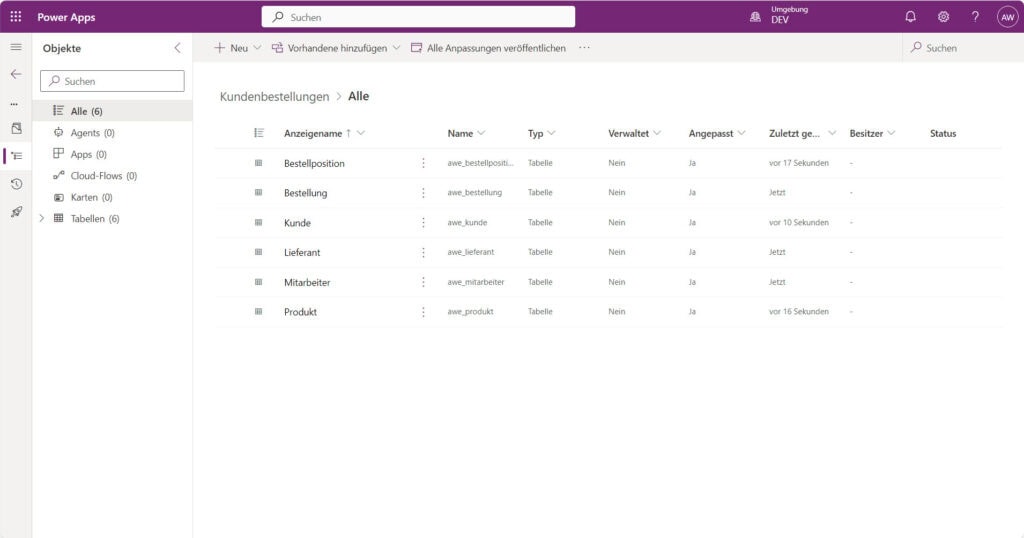Select Agents (0) in the Objekte tree
This screenshot has width=1024, height=538.
pos(112,133)
